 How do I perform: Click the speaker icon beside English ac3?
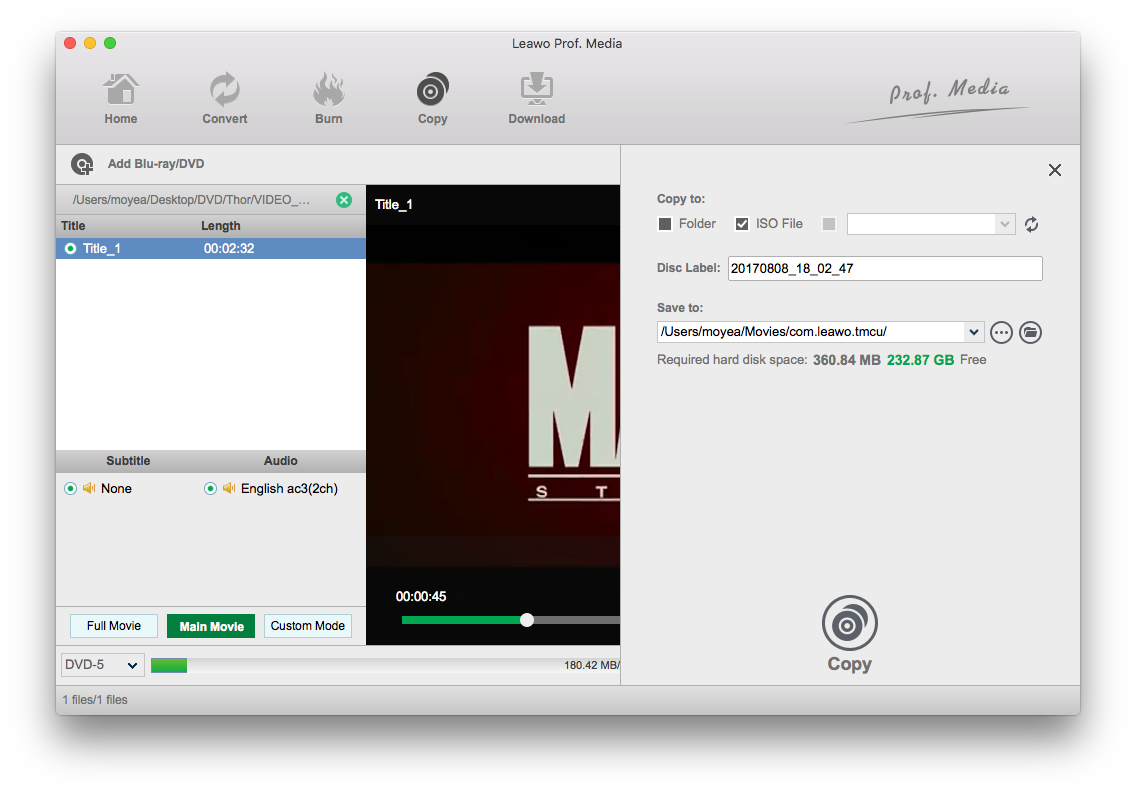tap(229, 488)
